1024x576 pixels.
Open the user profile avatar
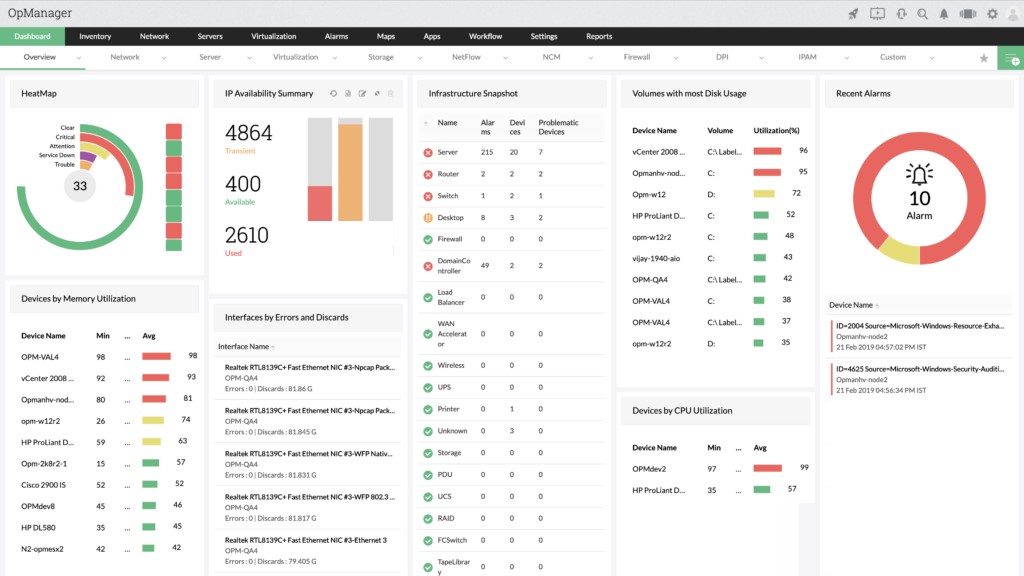[x=1014, y=14]
